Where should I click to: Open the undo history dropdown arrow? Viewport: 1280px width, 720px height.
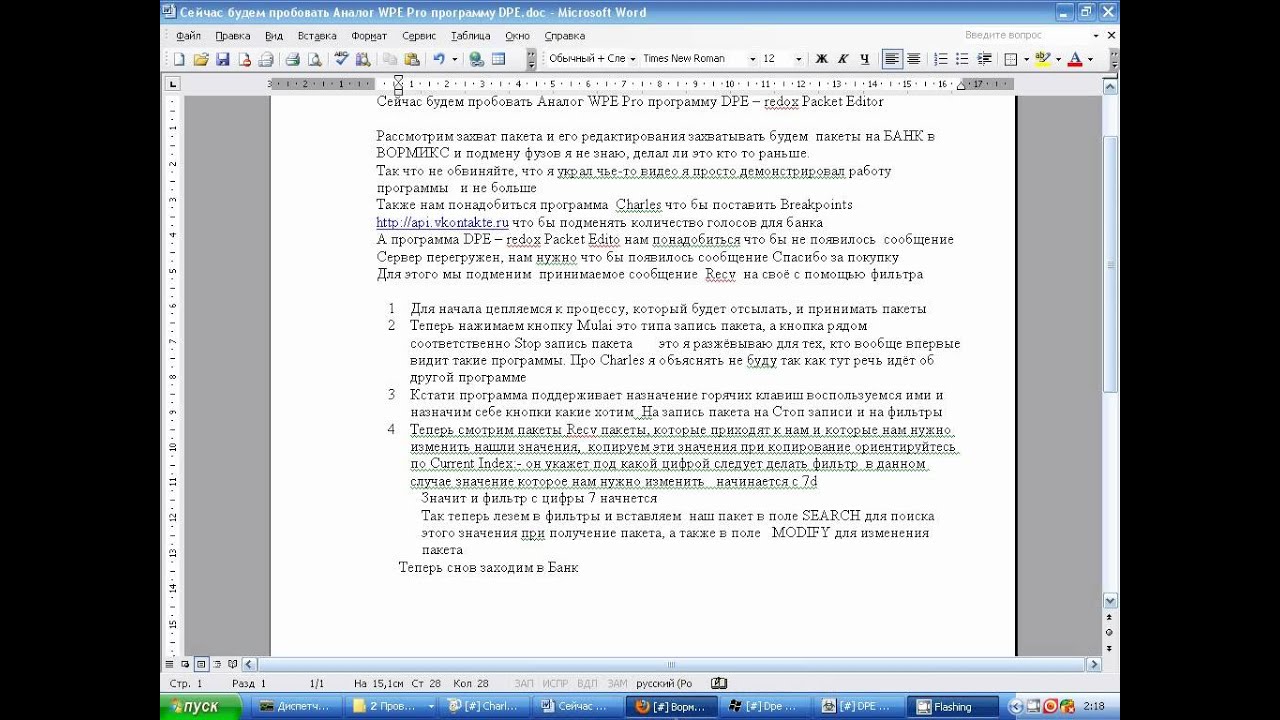pyautogui.click(x=454, y=59)
